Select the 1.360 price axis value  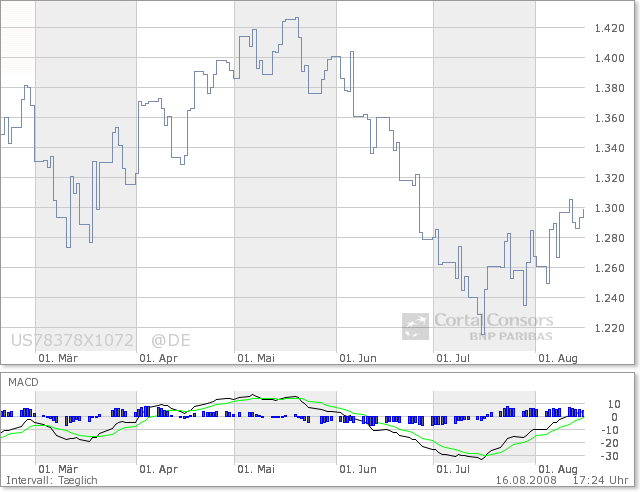tap(610, 118)
